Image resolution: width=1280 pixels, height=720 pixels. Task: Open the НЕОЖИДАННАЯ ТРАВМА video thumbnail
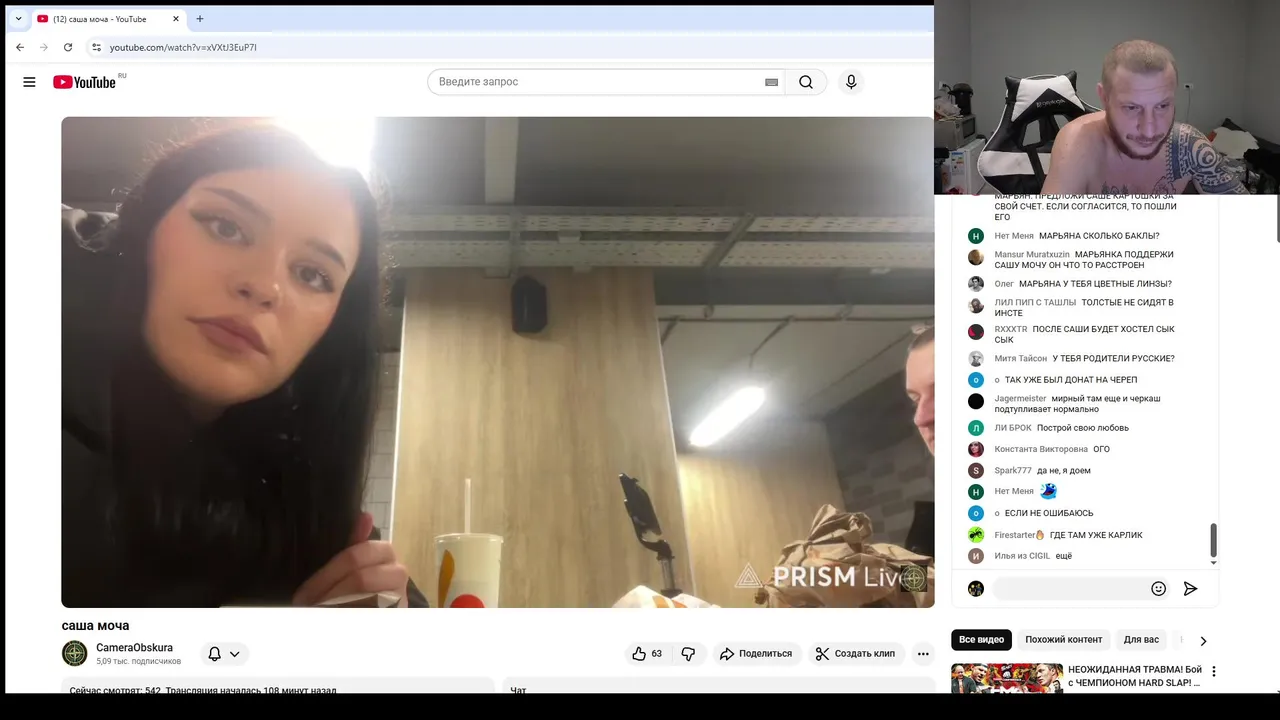click(x=1007, y=678)
